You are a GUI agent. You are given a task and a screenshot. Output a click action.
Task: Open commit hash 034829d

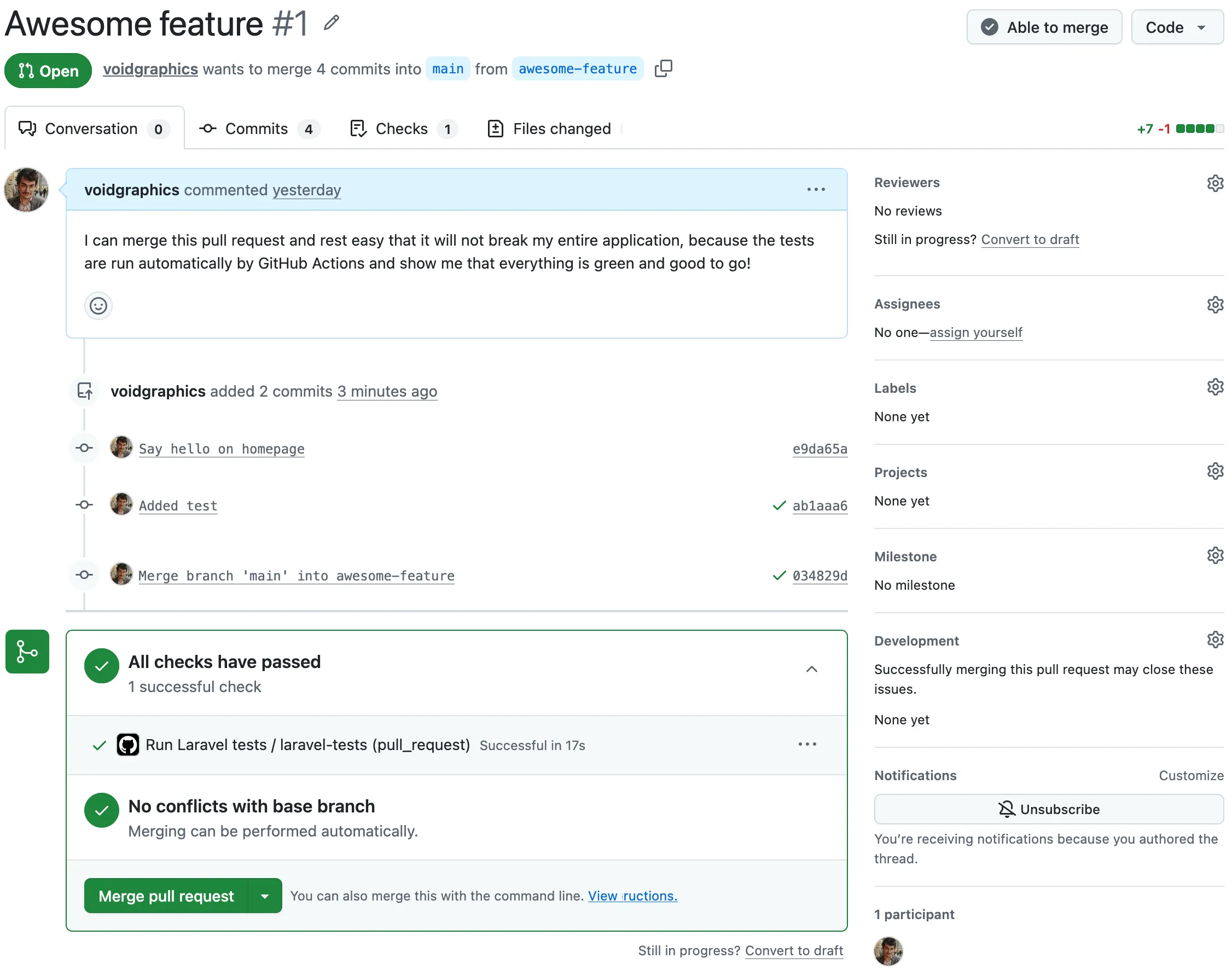820,576
